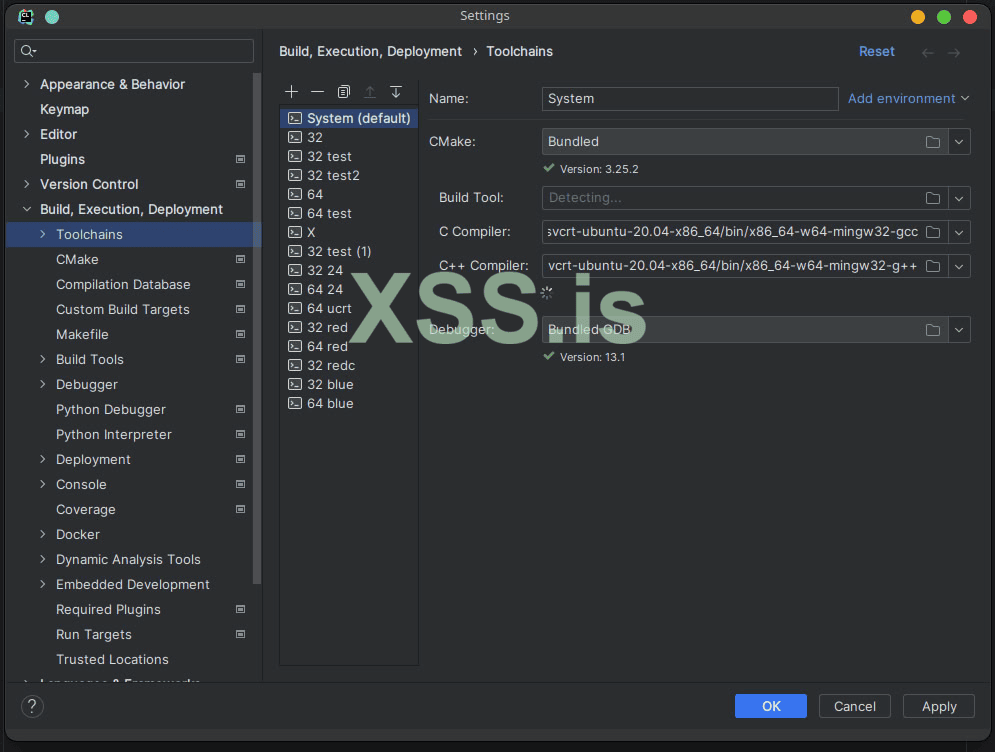995x752 pixels.
Task: Collapse Build, Execution, Deployment section
Action: click(27, 209)
